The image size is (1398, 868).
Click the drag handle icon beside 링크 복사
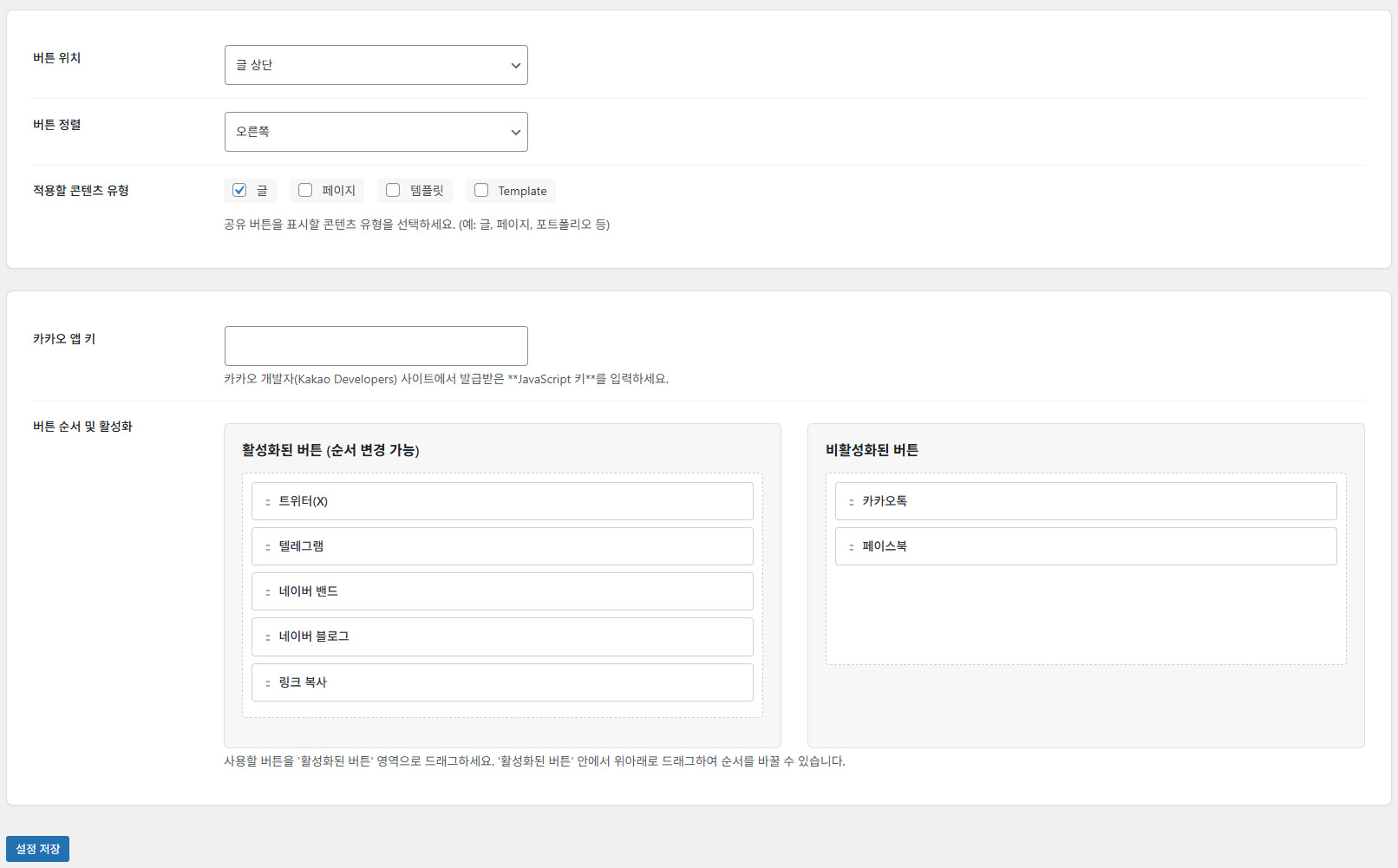click(268, 683)
